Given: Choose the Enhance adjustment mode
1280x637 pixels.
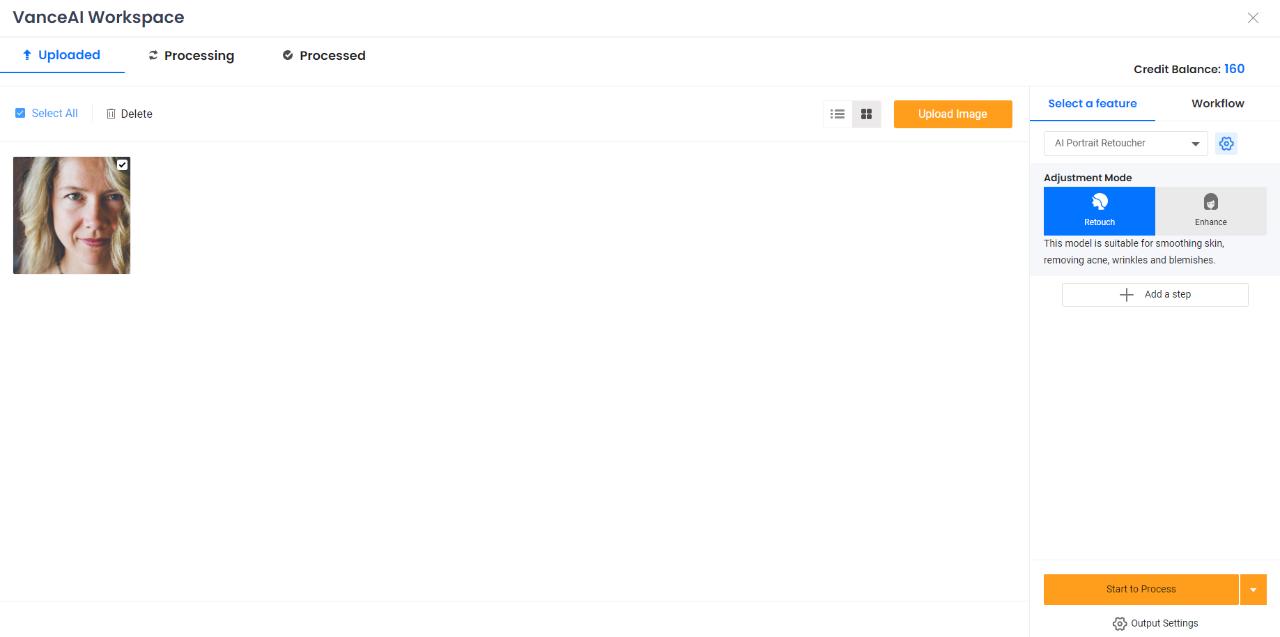Looking at the screenshot, I should click(1211, 211).
